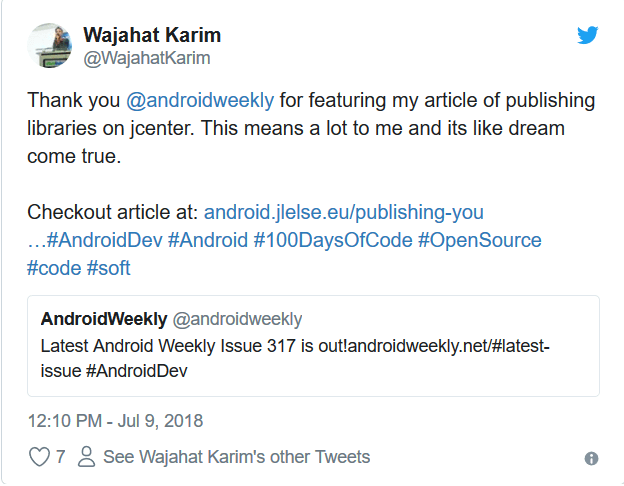Open the quoted AndroidWeekly tweet name
This screenshot has height=486, width=624.
[x=104, y=319]
